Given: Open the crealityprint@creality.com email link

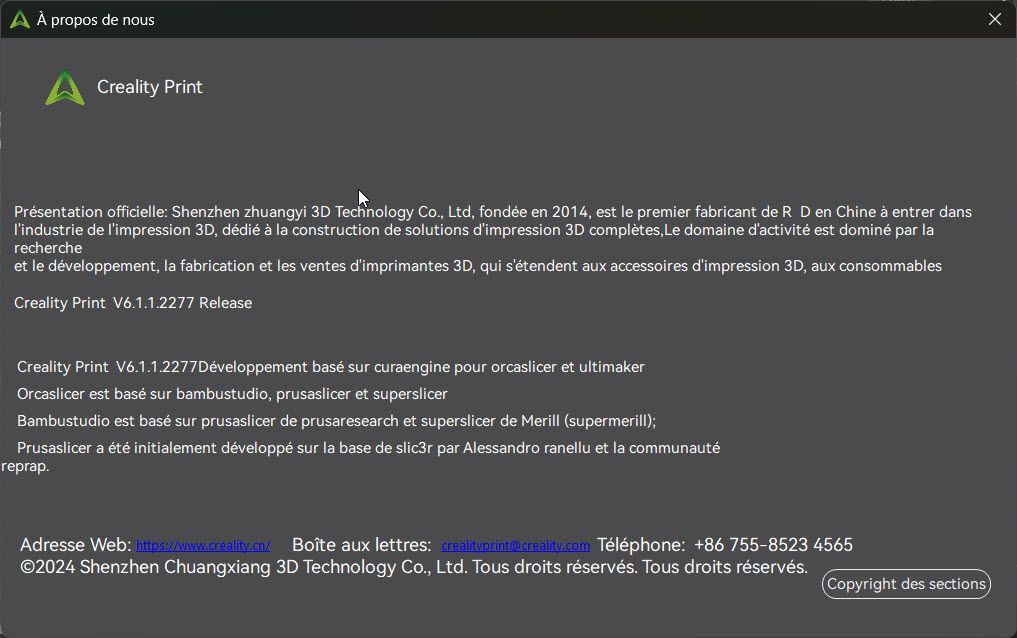Looking at the screenshot, I should coord(516,545).
